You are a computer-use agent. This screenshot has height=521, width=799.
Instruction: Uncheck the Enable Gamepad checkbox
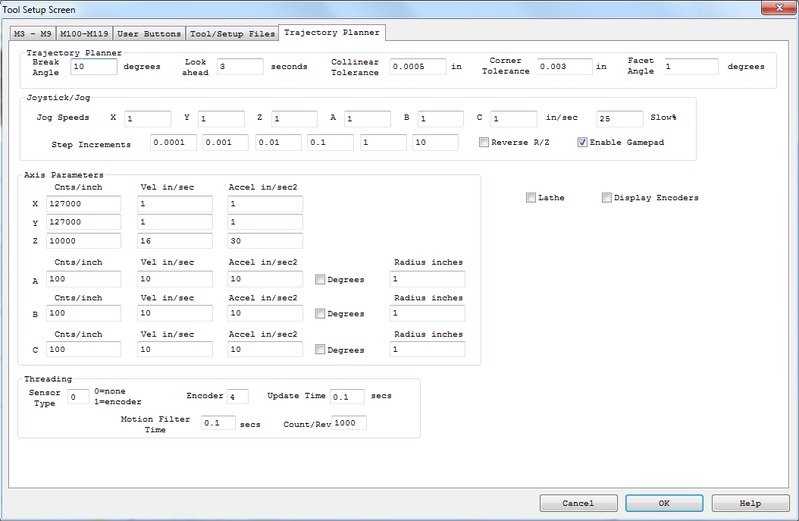(x=583, y=143)
